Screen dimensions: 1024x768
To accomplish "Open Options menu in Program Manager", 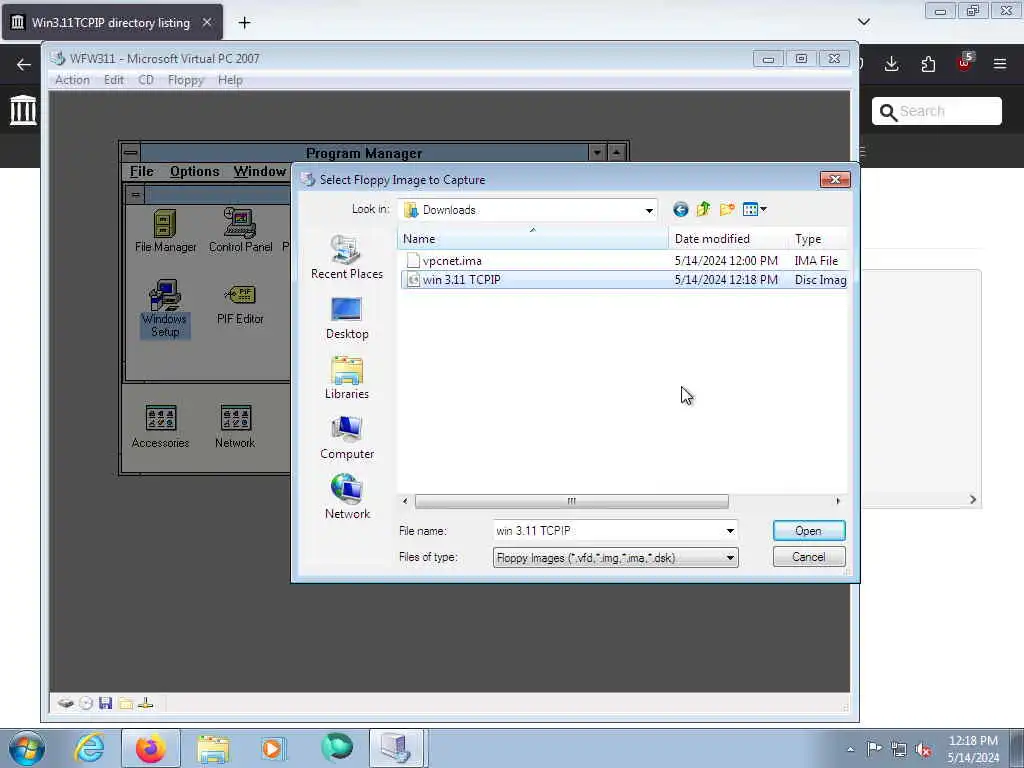I will pyautogui.click(x=195, y=171).
